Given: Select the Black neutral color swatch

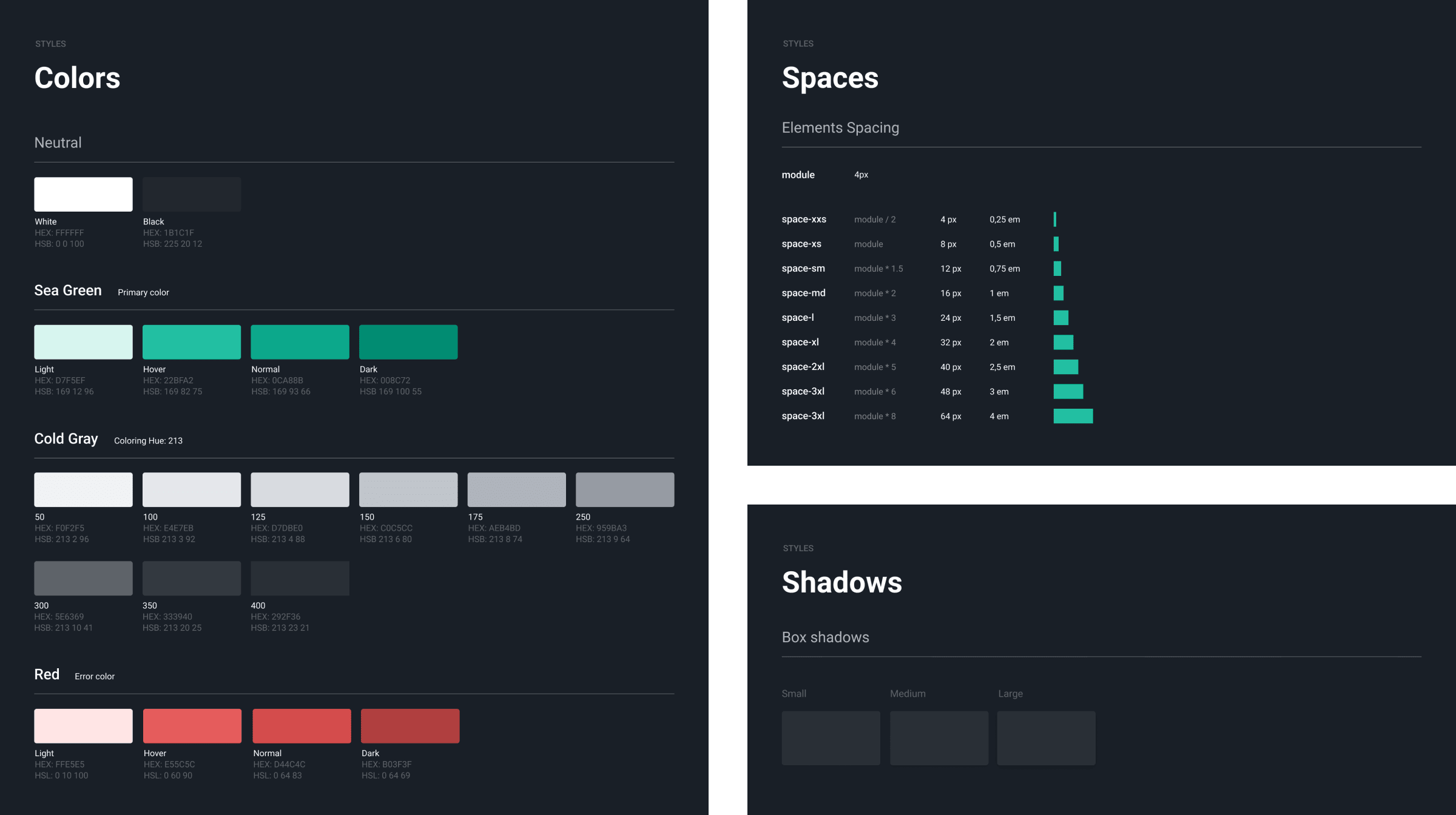Looking at the screenshot, I should coord(192,194).
